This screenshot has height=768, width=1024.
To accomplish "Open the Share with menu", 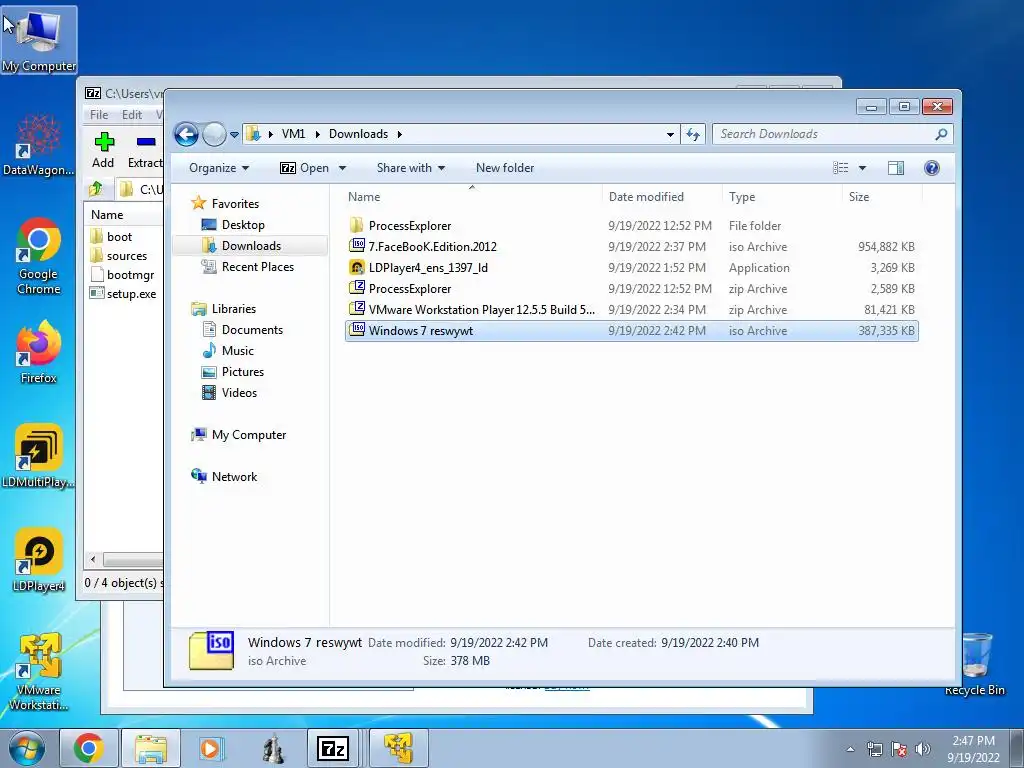I will coord(411,168).
